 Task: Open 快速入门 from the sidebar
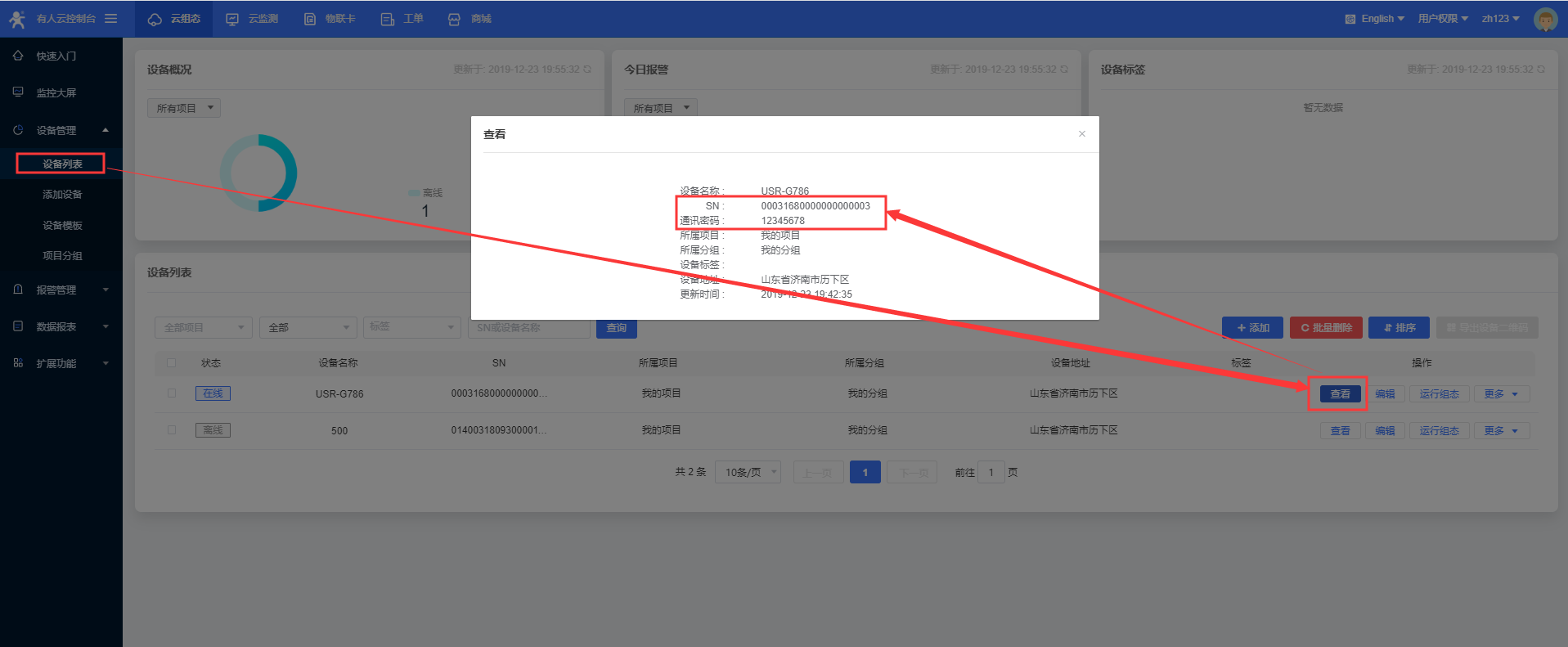56,56
